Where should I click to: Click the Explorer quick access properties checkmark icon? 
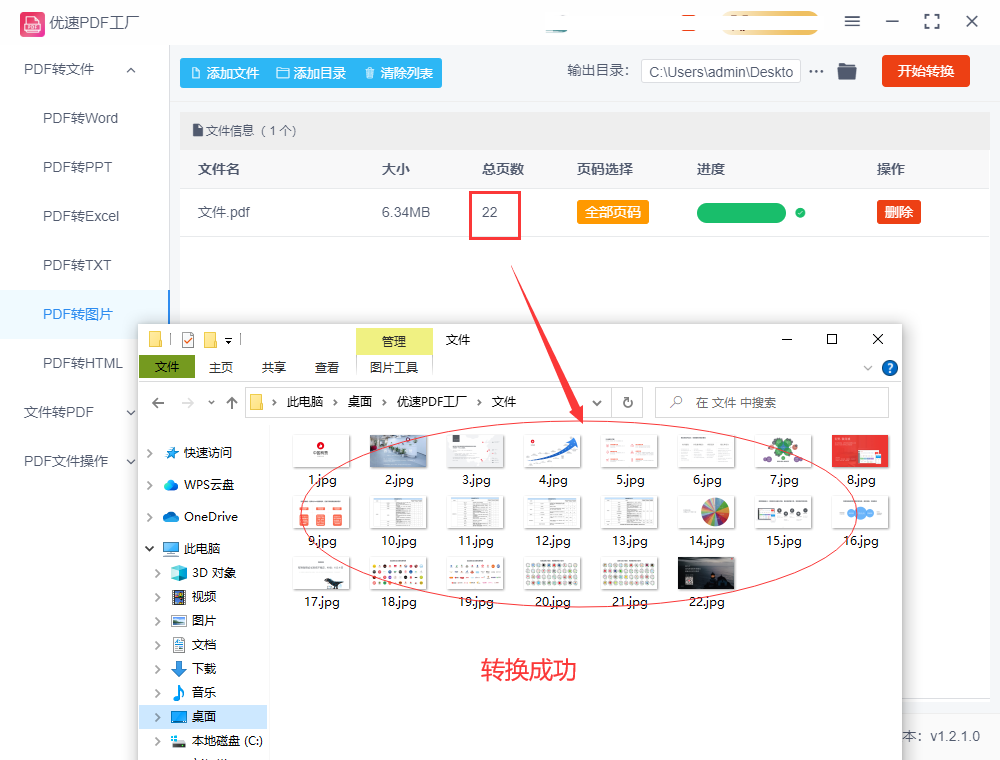tap(188, 340)
